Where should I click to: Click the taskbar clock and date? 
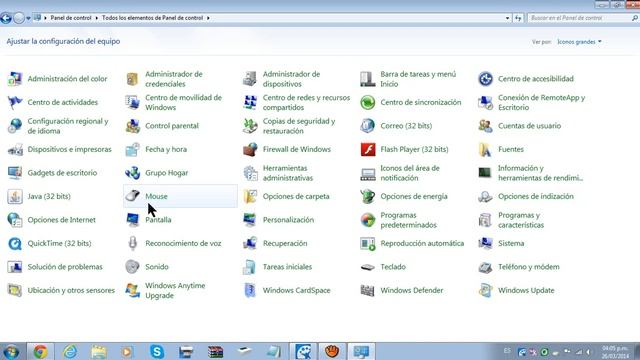pos(615,352)
